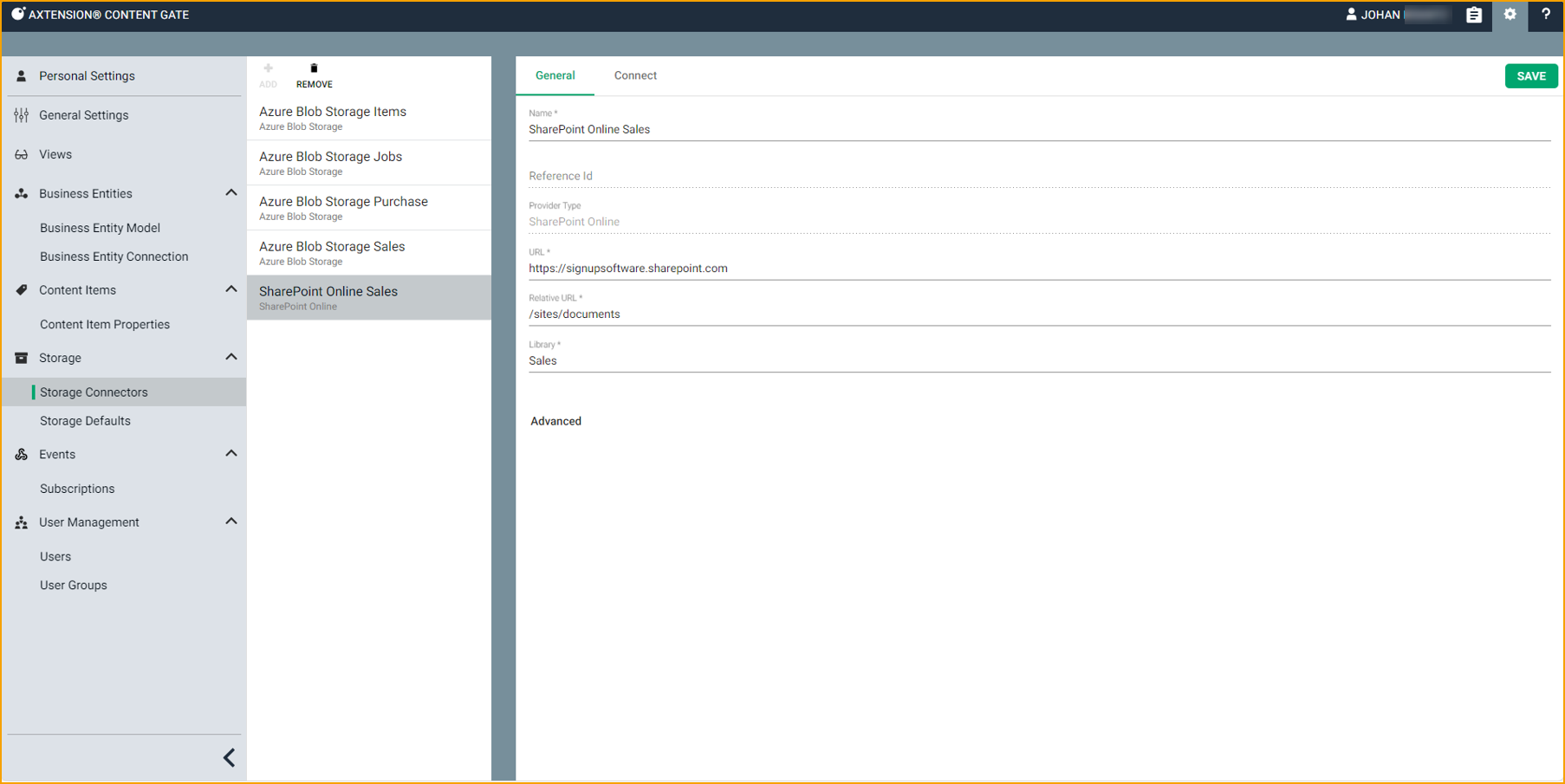Click the Views glasses icon
Viewport: 1565px width, 784px height.
pyautogui.click(x=22, y=154)
